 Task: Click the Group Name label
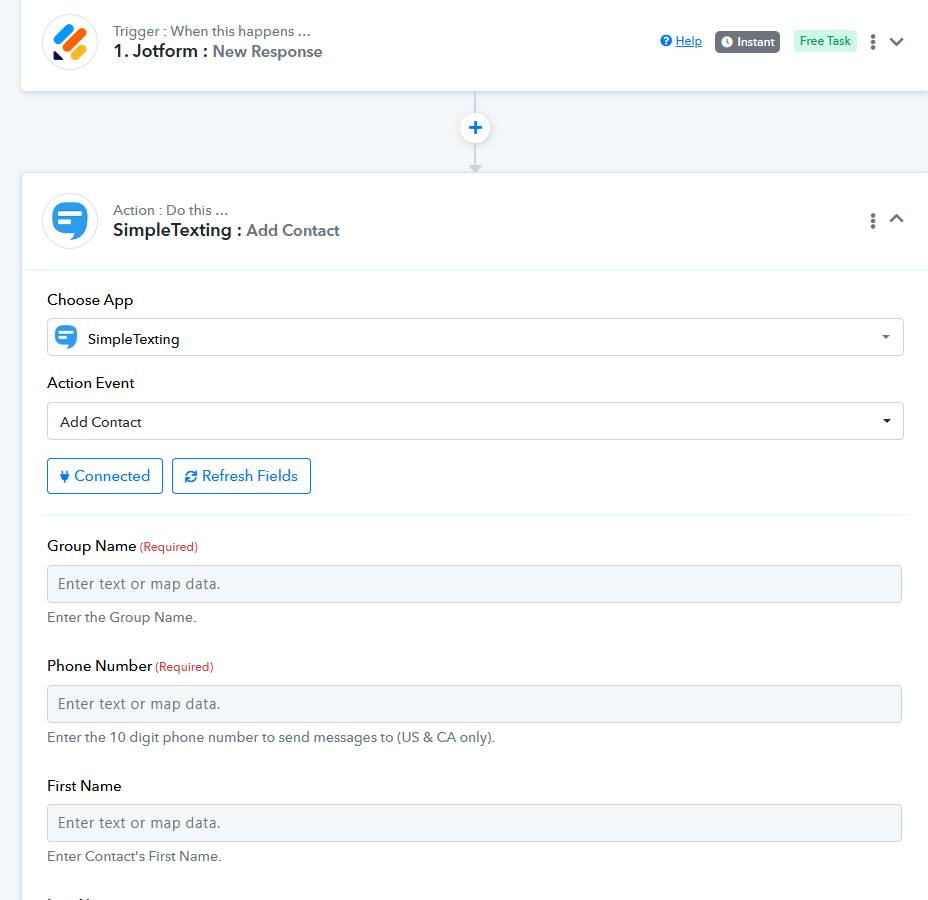92,546
